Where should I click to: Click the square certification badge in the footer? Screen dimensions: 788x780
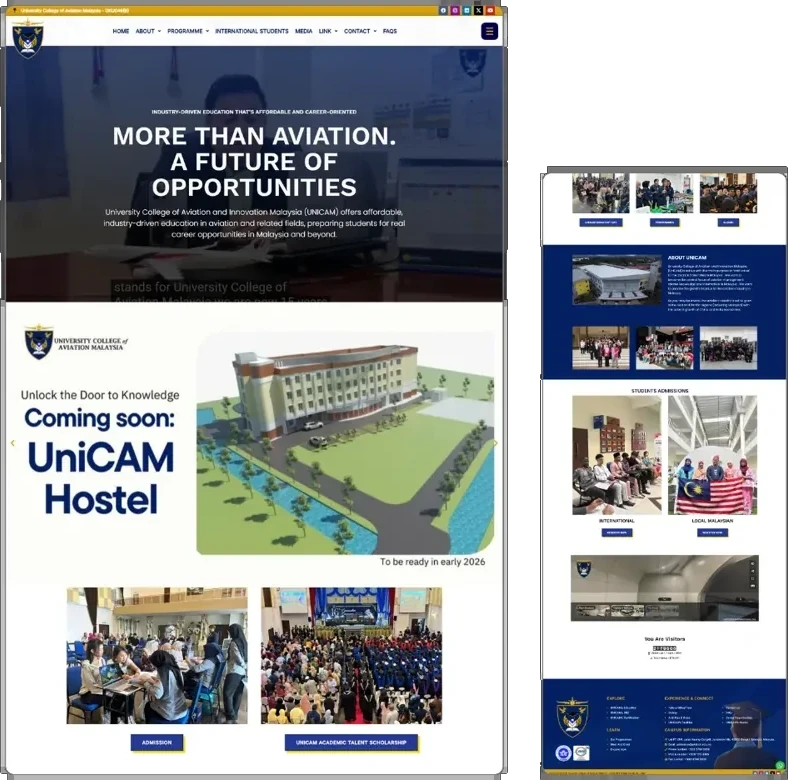tap(581, 752)
